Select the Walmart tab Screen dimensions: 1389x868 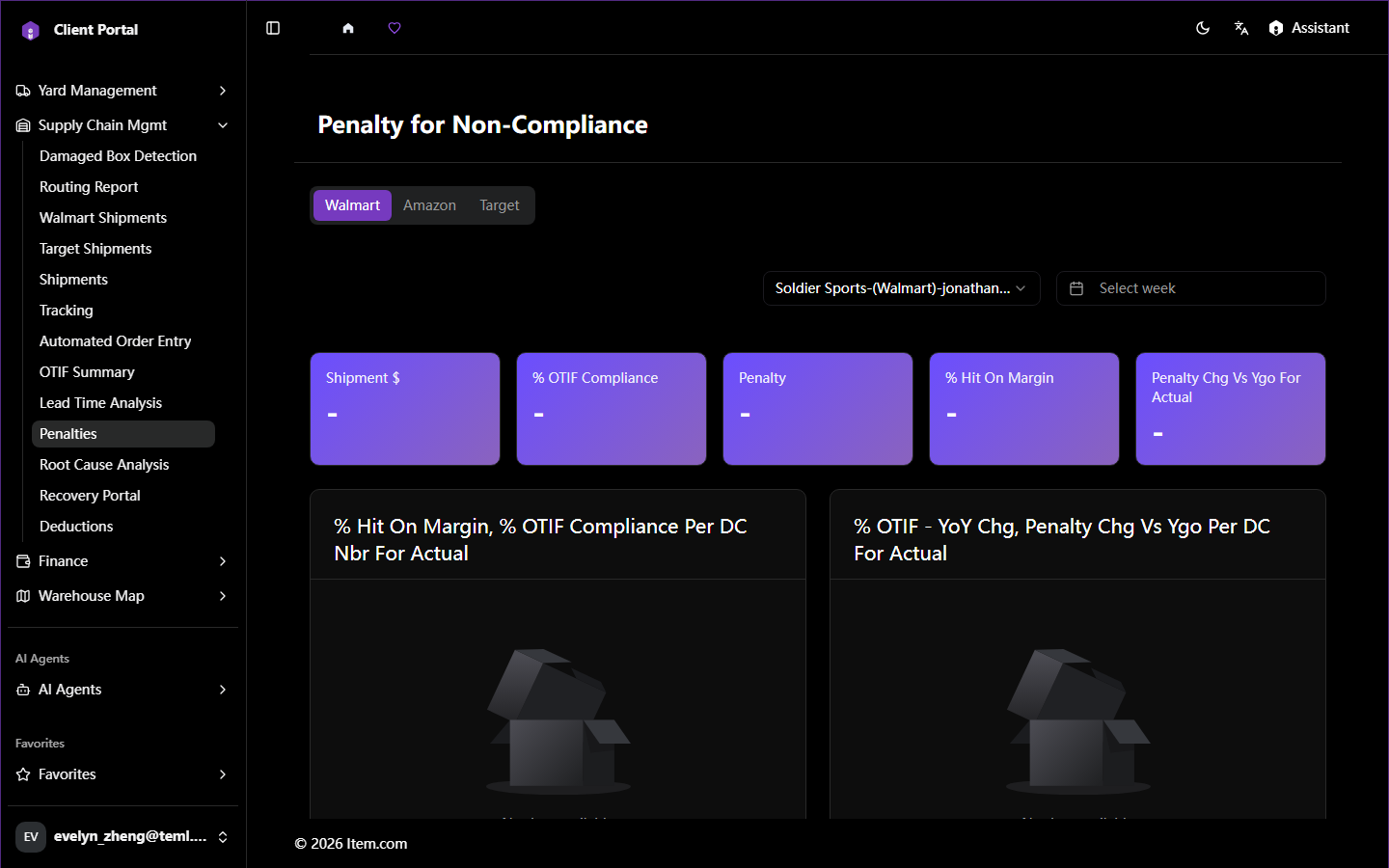352,205
